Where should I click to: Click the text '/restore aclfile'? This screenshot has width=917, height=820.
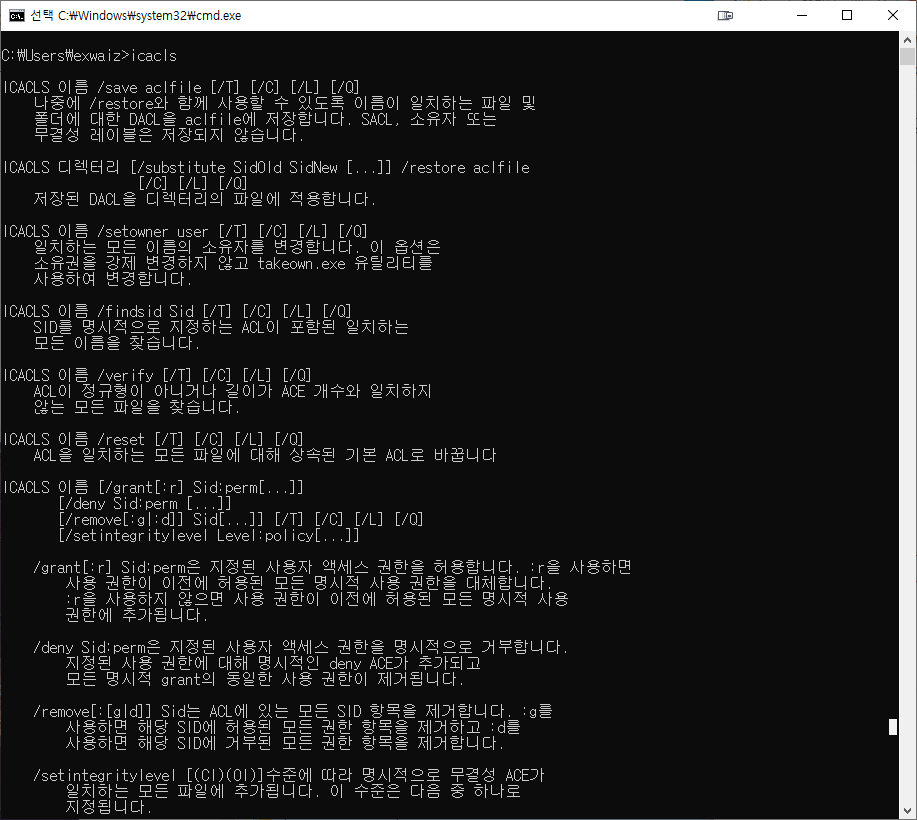pos(466,167)
